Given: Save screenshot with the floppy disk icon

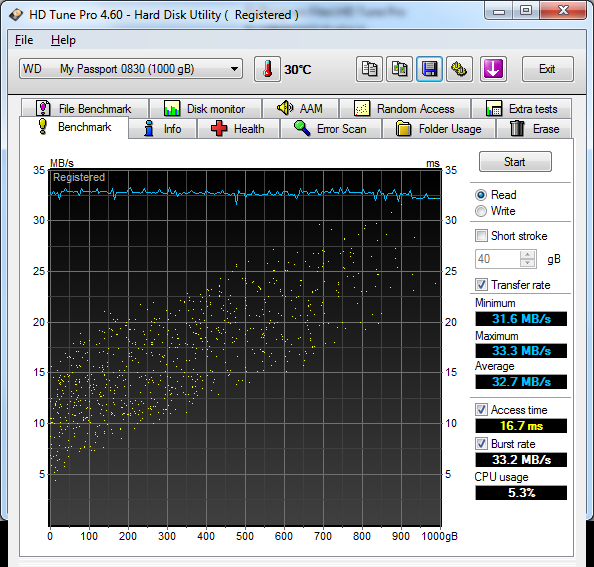Looking at the screenshot, I should click(429, 69).
